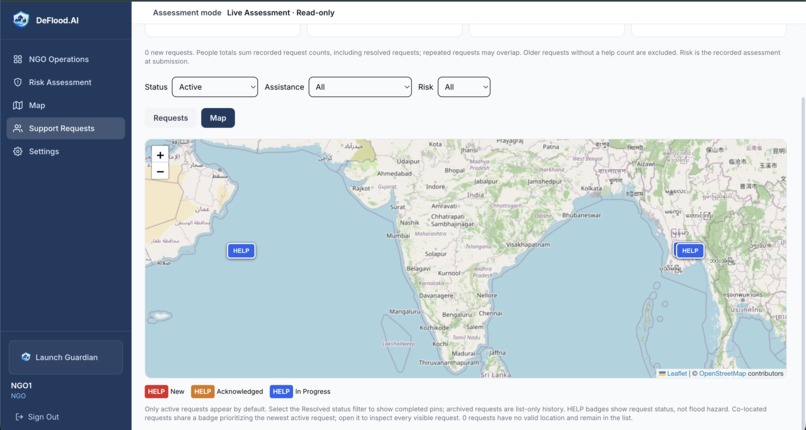Zoom in the map with plus
The image size is (806, 430).
coord(160,155)
